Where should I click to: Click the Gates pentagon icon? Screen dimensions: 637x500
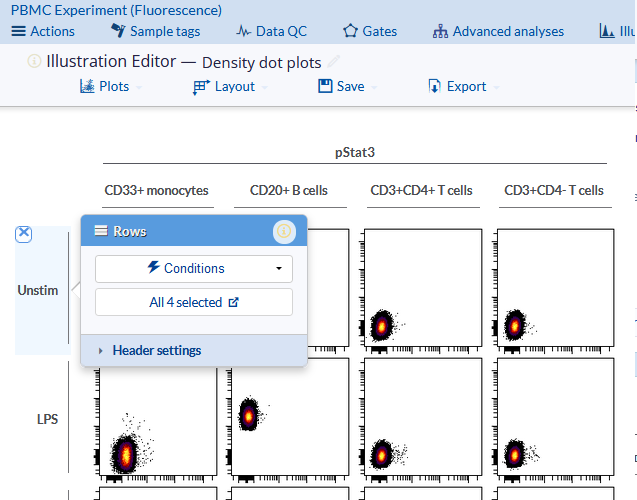(350, 31)
